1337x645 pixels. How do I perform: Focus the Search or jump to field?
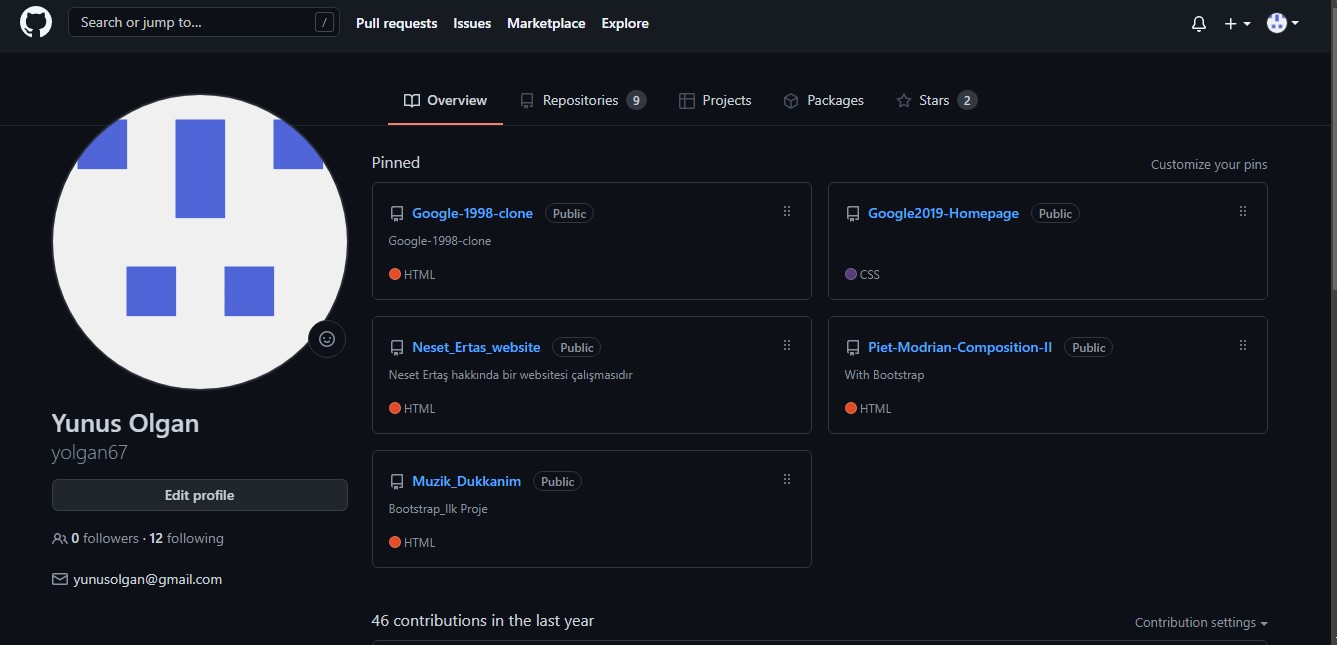point(203,22)
